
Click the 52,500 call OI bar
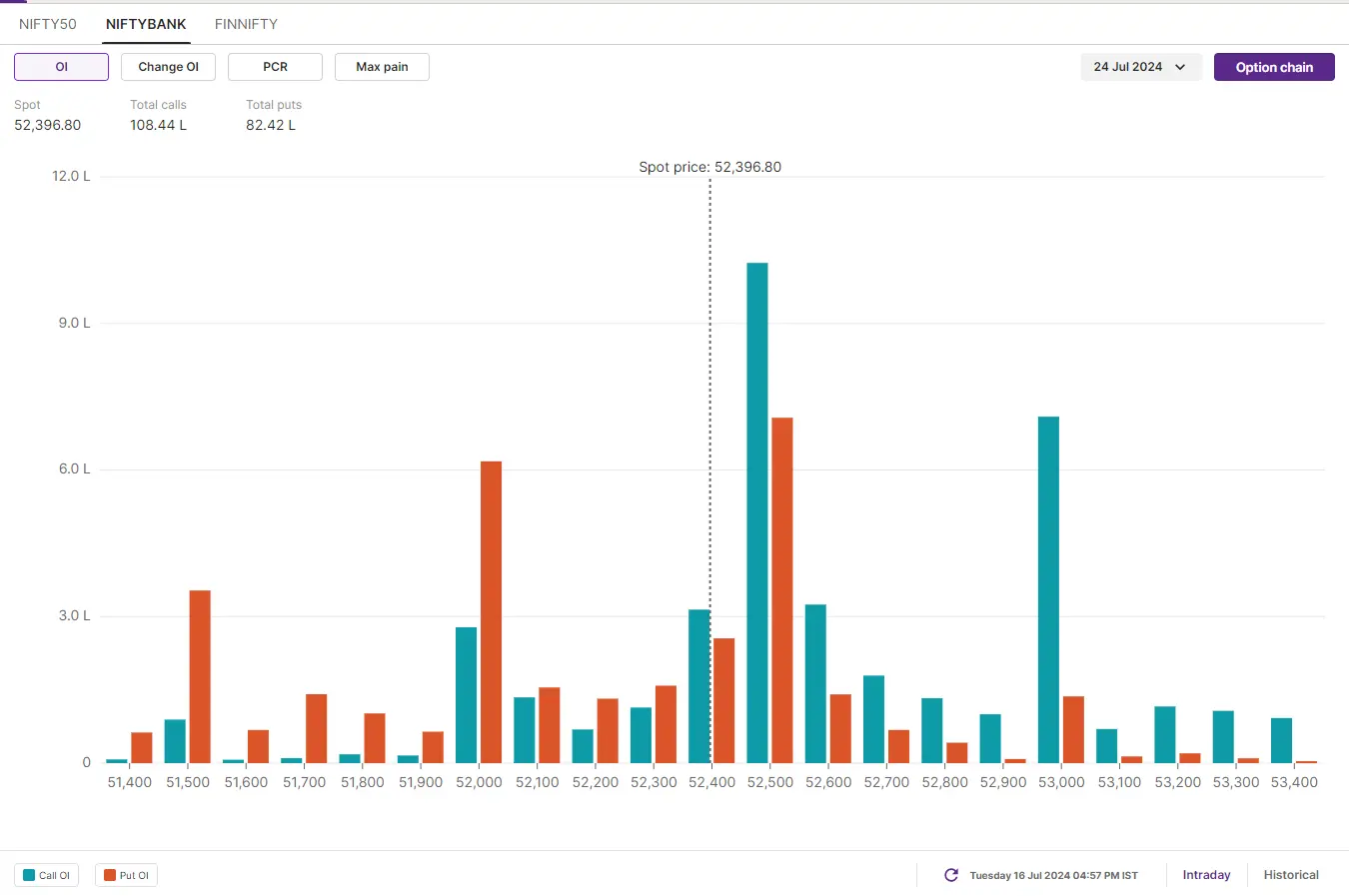[757, 513]
